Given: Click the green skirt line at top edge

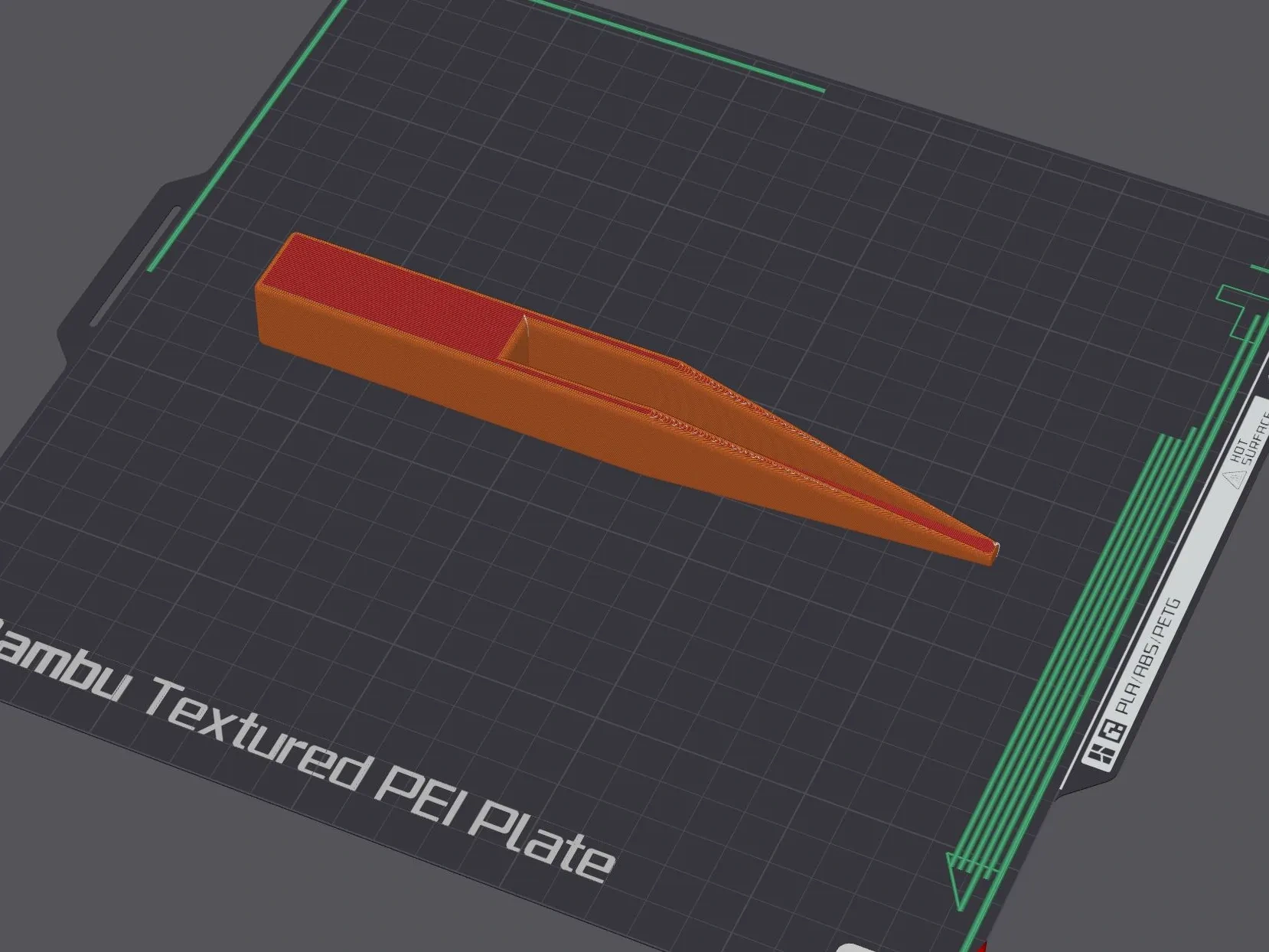Looking at the screenshot, I should tap(674, 46).
